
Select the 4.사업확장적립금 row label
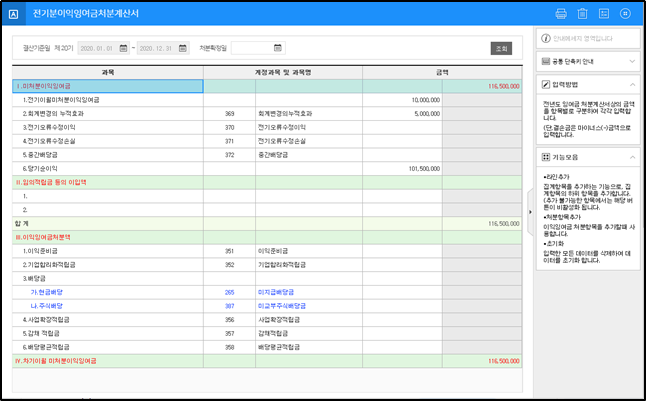tap(46, 320)
